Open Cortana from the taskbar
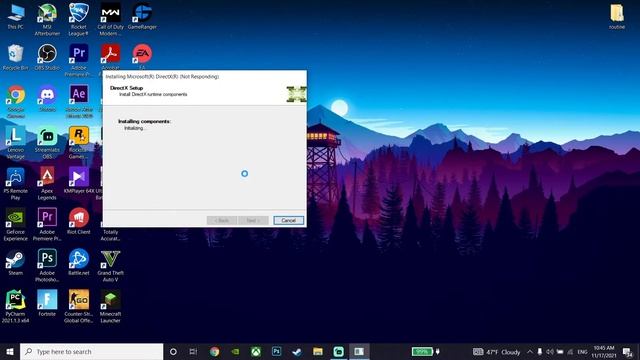The width and height of the screenshot is (640, 360). pyautogui.click(x=173, y=351)
